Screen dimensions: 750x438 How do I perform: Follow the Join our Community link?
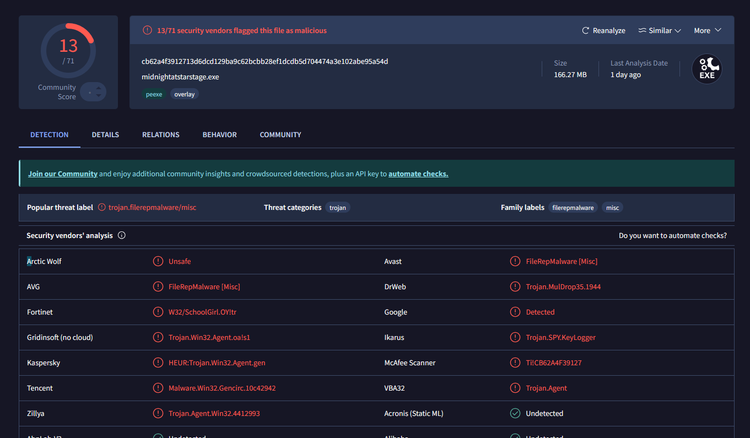tap(63, 174)
